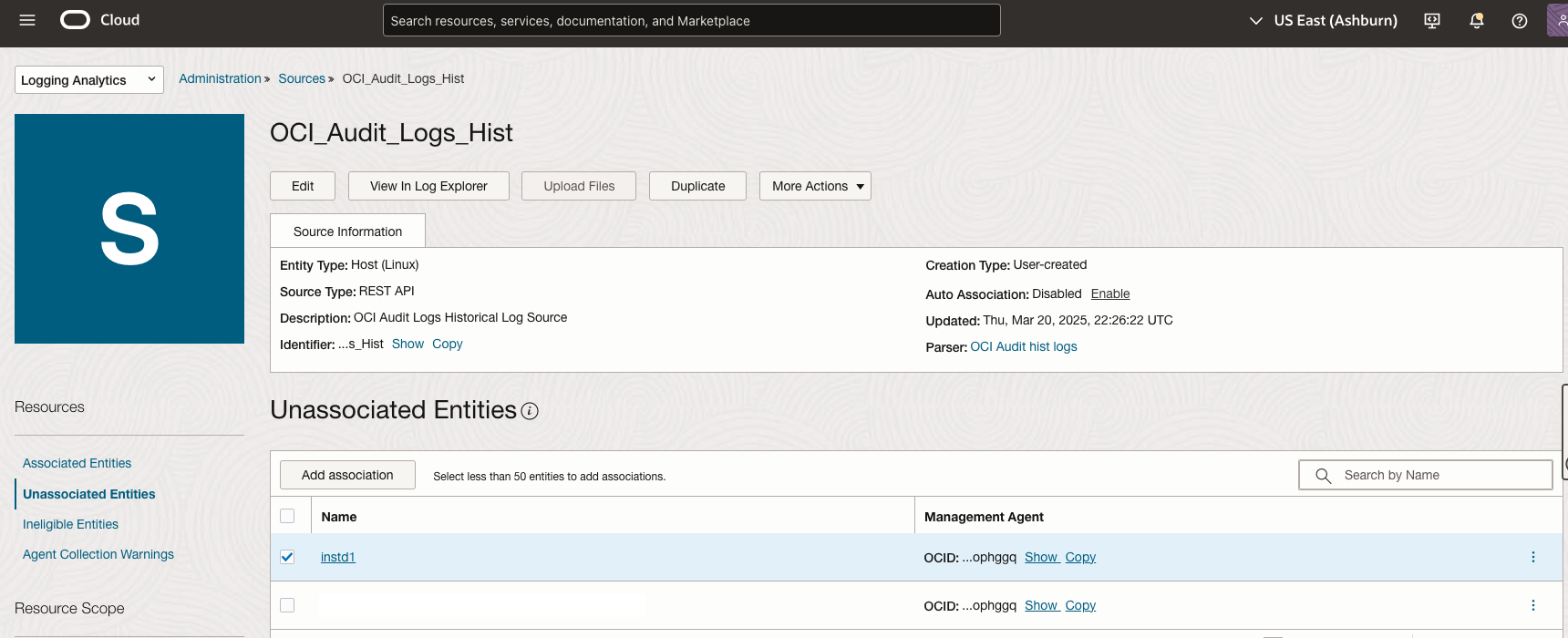Screen dimensions: 1568x638
Task: Copy the source Identifier
Action: pyautogui.click(x=447, y=344)
